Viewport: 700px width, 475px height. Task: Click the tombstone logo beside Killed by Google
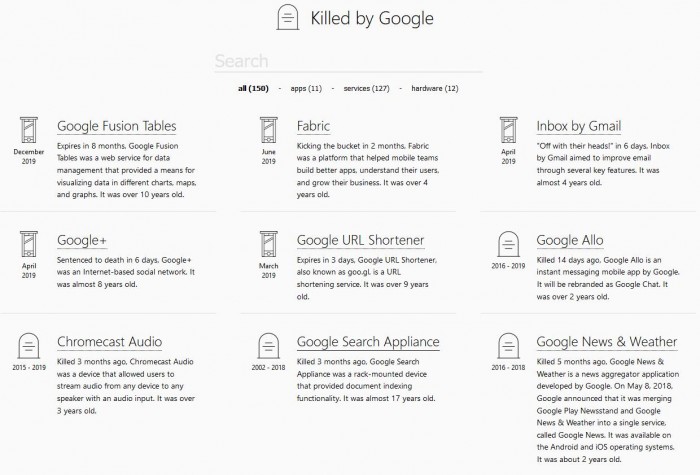coord(288,17)
